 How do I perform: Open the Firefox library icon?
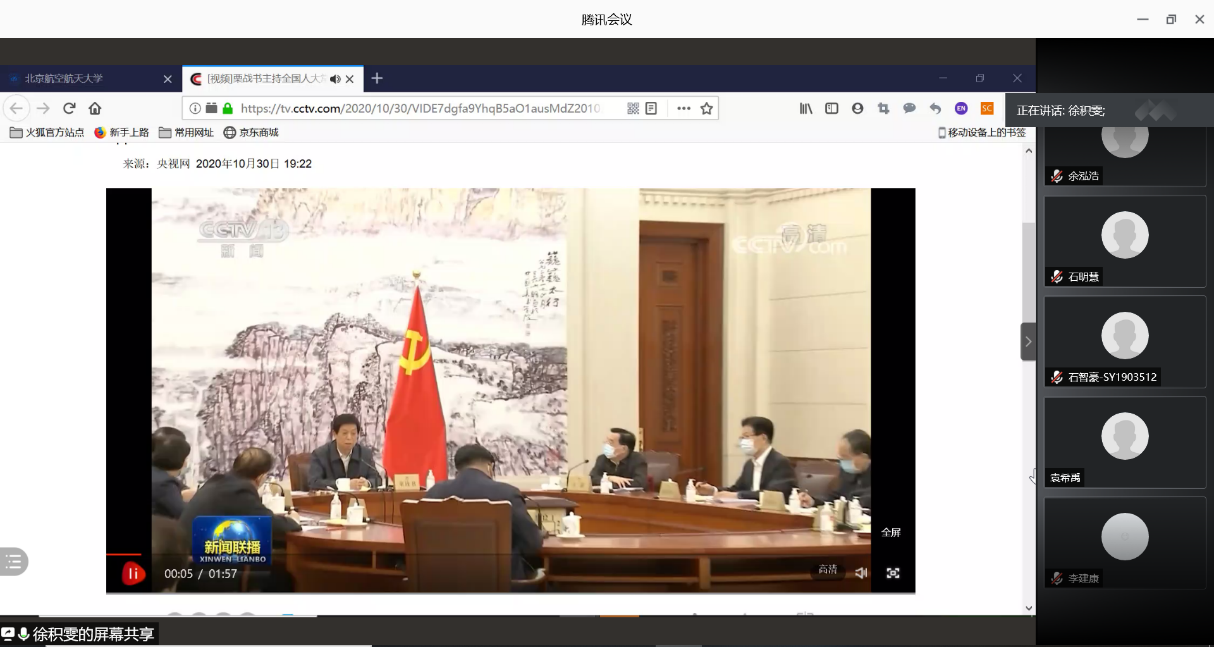click(806, 108)
